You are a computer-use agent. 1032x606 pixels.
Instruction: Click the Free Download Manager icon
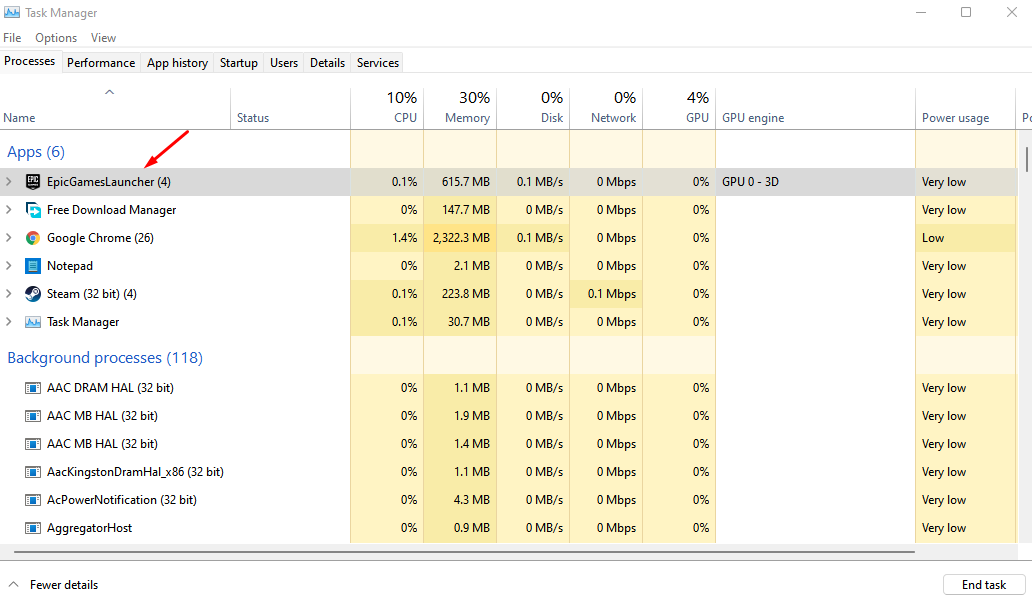(x=32, y=210)
